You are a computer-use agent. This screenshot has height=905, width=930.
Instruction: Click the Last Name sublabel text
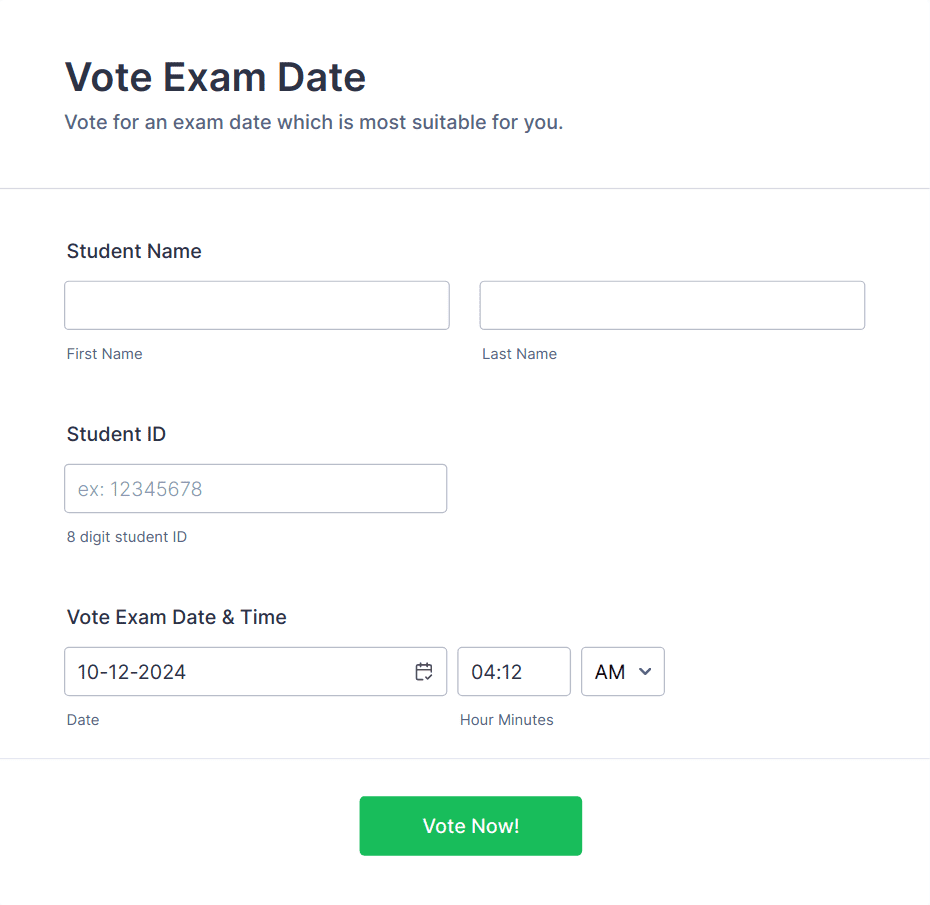(520, 354)
